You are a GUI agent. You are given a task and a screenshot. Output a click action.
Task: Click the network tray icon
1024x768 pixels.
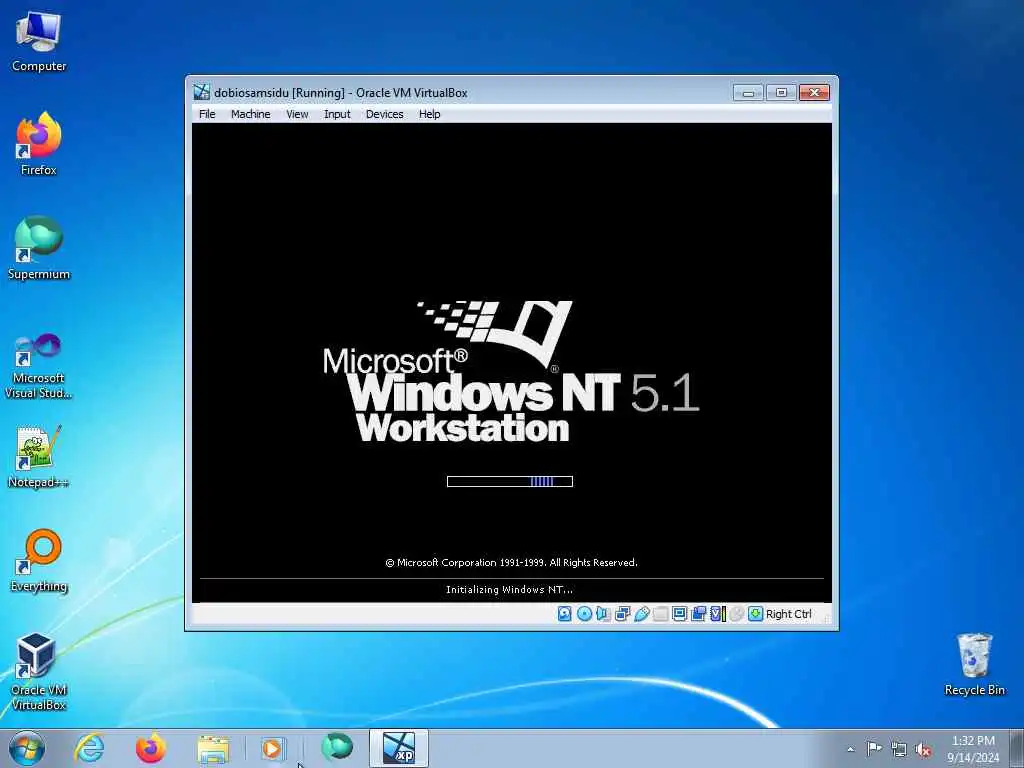click(899, 749)
